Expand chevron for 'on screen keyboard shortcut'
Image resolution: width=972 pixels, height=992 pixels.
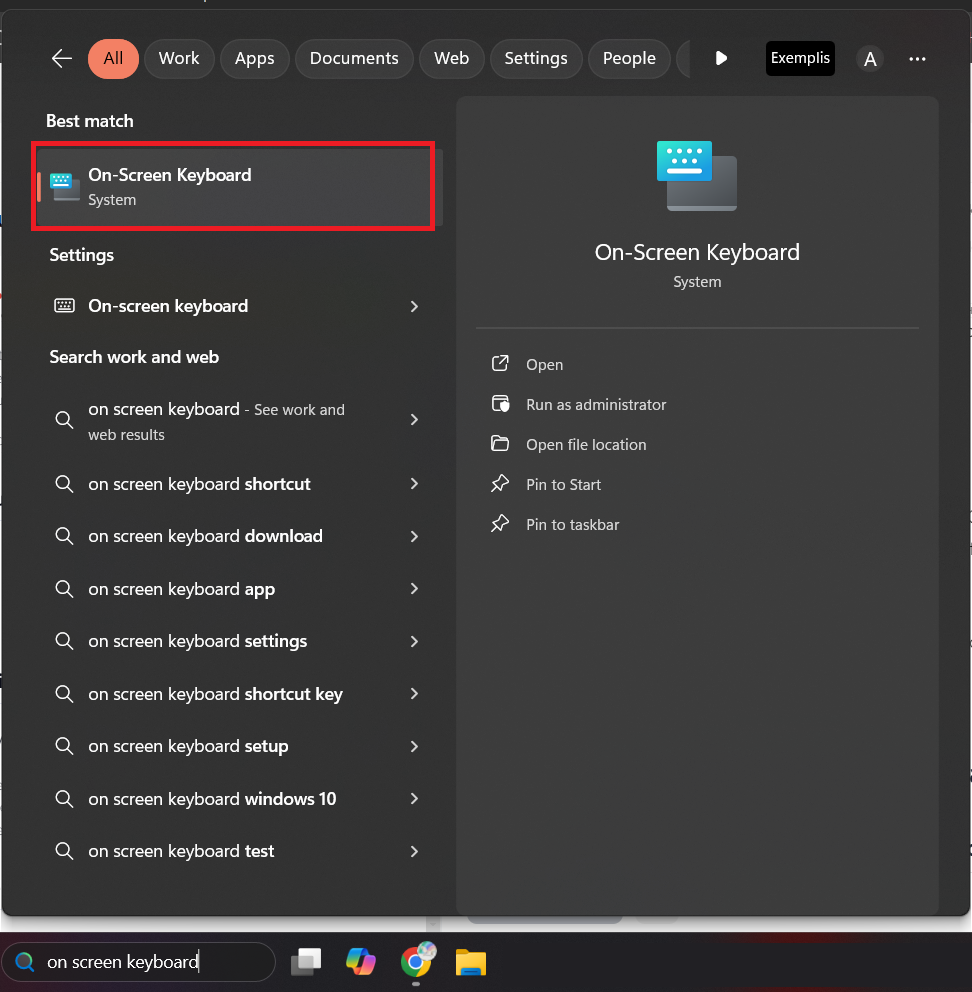point(414,484)
